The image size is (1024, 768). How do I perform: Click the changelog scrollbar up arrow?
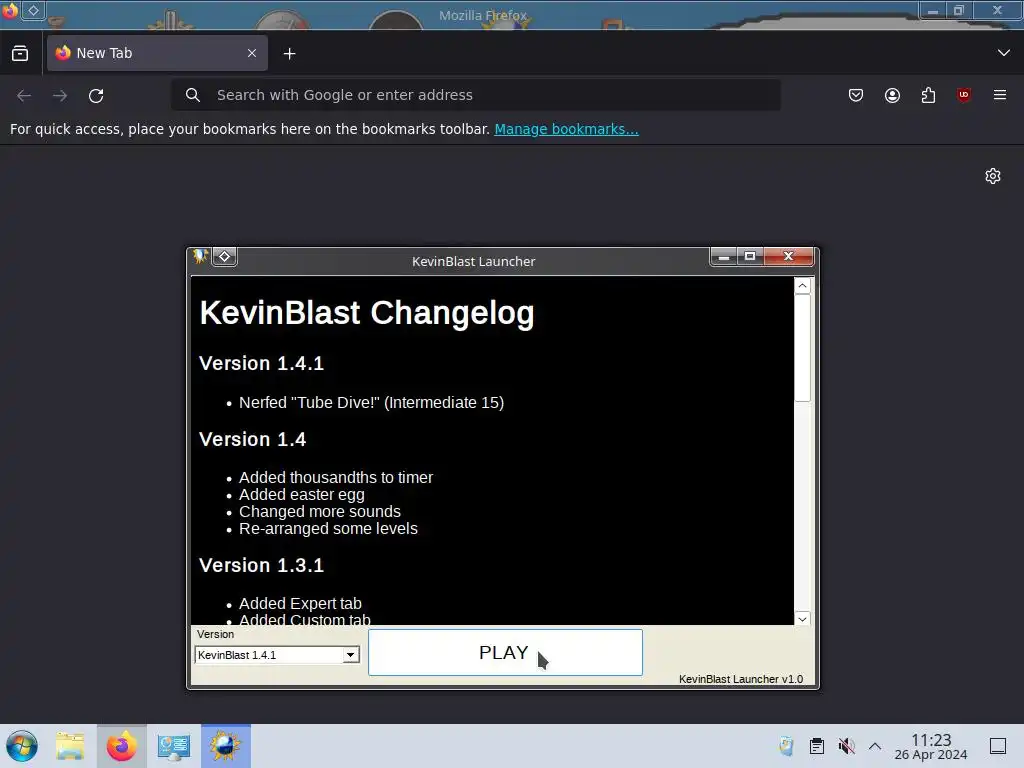tap(803, 285)
